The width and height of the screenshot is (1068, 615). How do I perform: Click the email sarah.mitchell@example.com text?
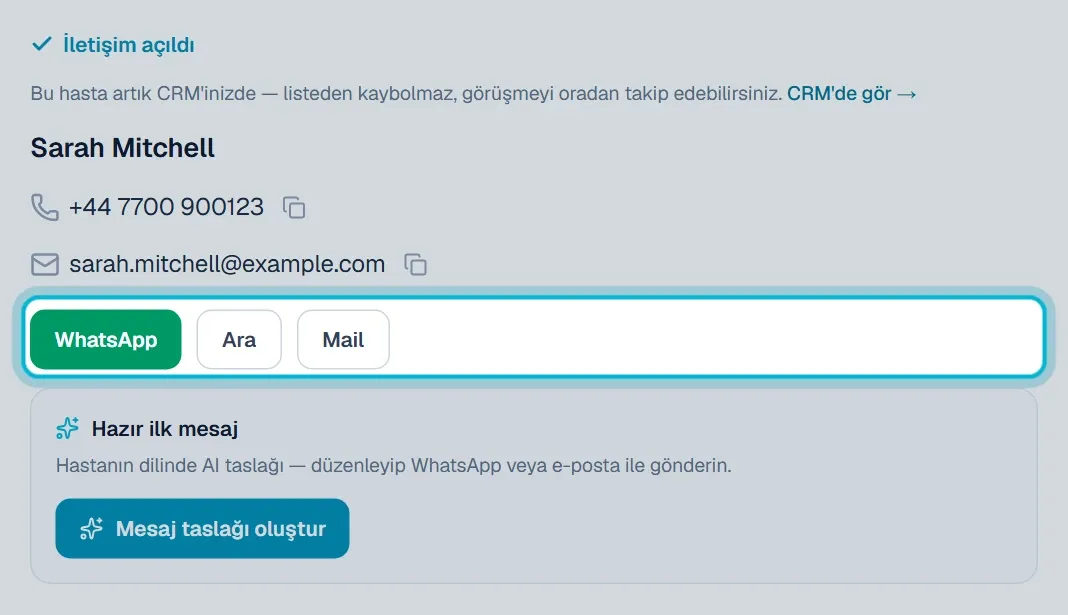(x=227, y=264)
